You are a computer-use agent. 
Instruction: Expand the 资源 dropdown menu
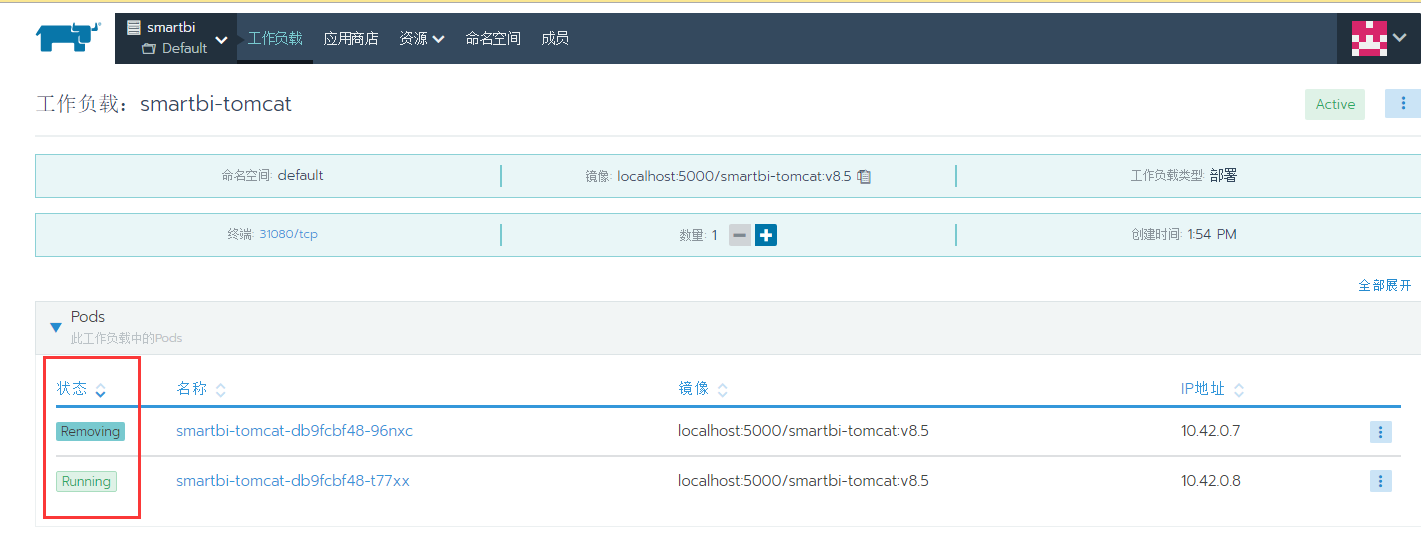[421, 38]
